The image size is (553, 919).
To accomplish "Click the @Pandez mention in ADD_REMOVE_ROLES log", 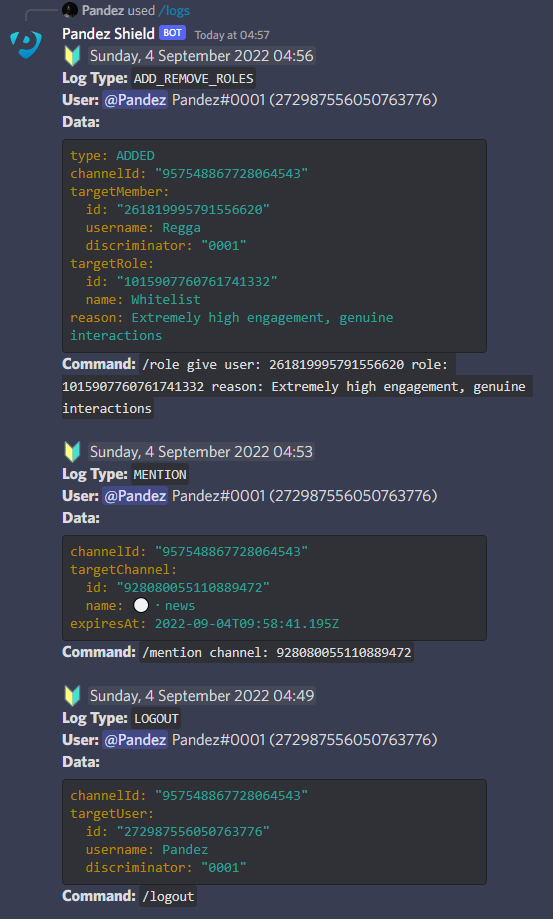I will tap(135, 100).
